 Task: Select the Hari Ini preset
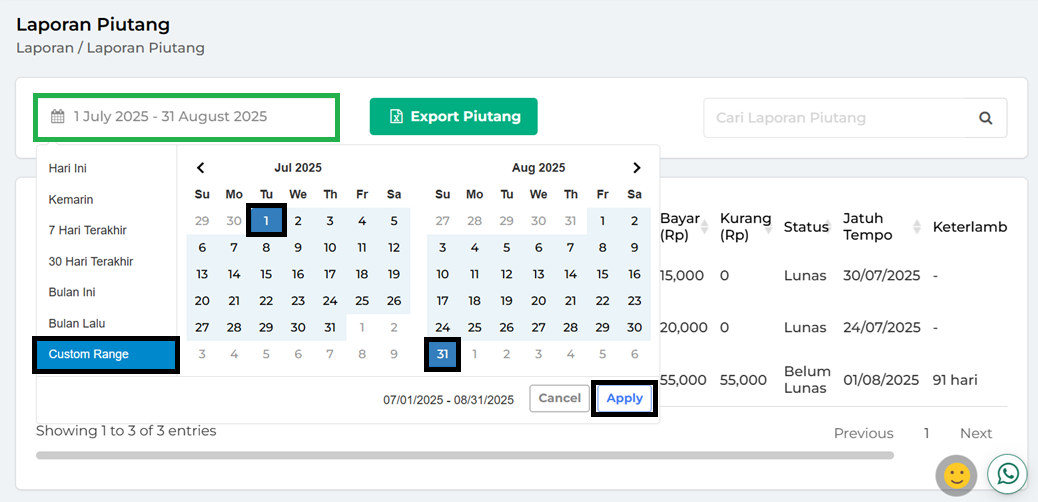pyautogui.click(x=68, y=168)
